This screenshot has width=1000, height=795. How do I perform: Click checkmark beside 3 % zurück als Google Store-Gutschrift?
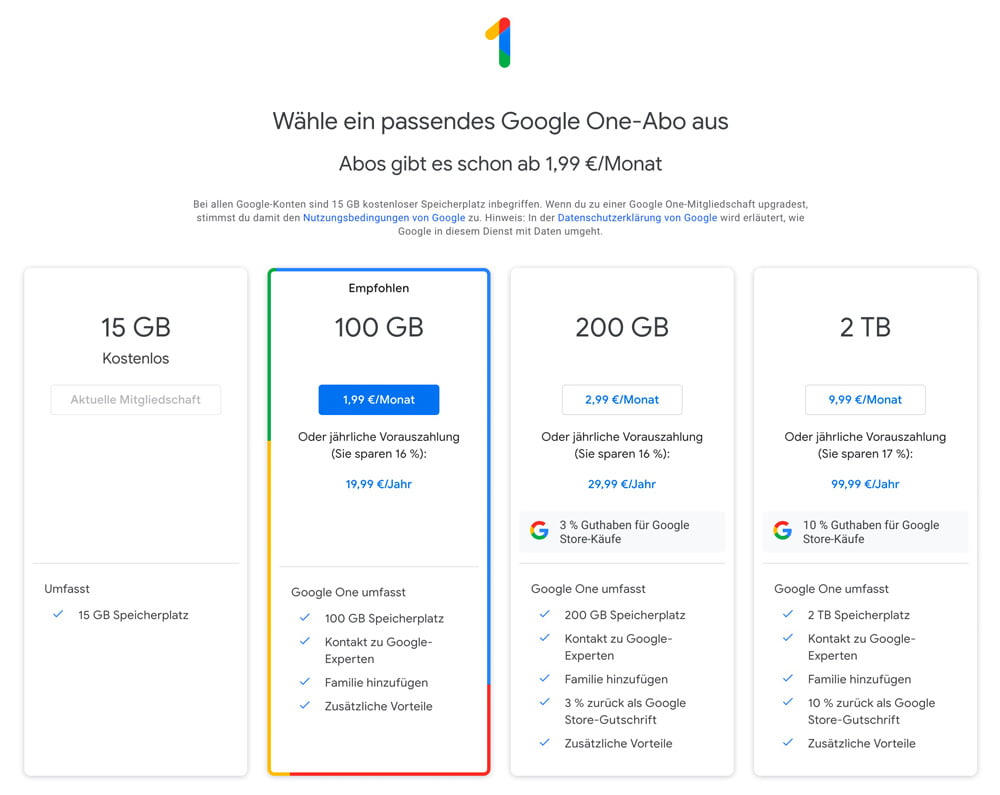[x=545, y=702]
